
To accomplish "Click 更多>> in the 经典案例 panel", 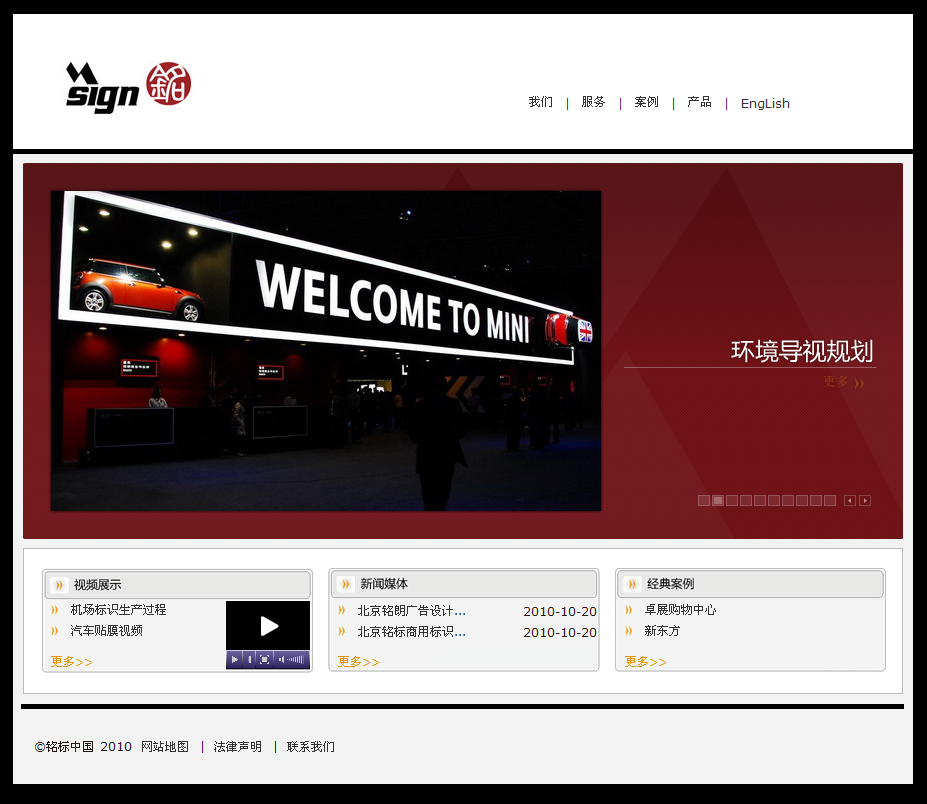I will coord(646,662).
